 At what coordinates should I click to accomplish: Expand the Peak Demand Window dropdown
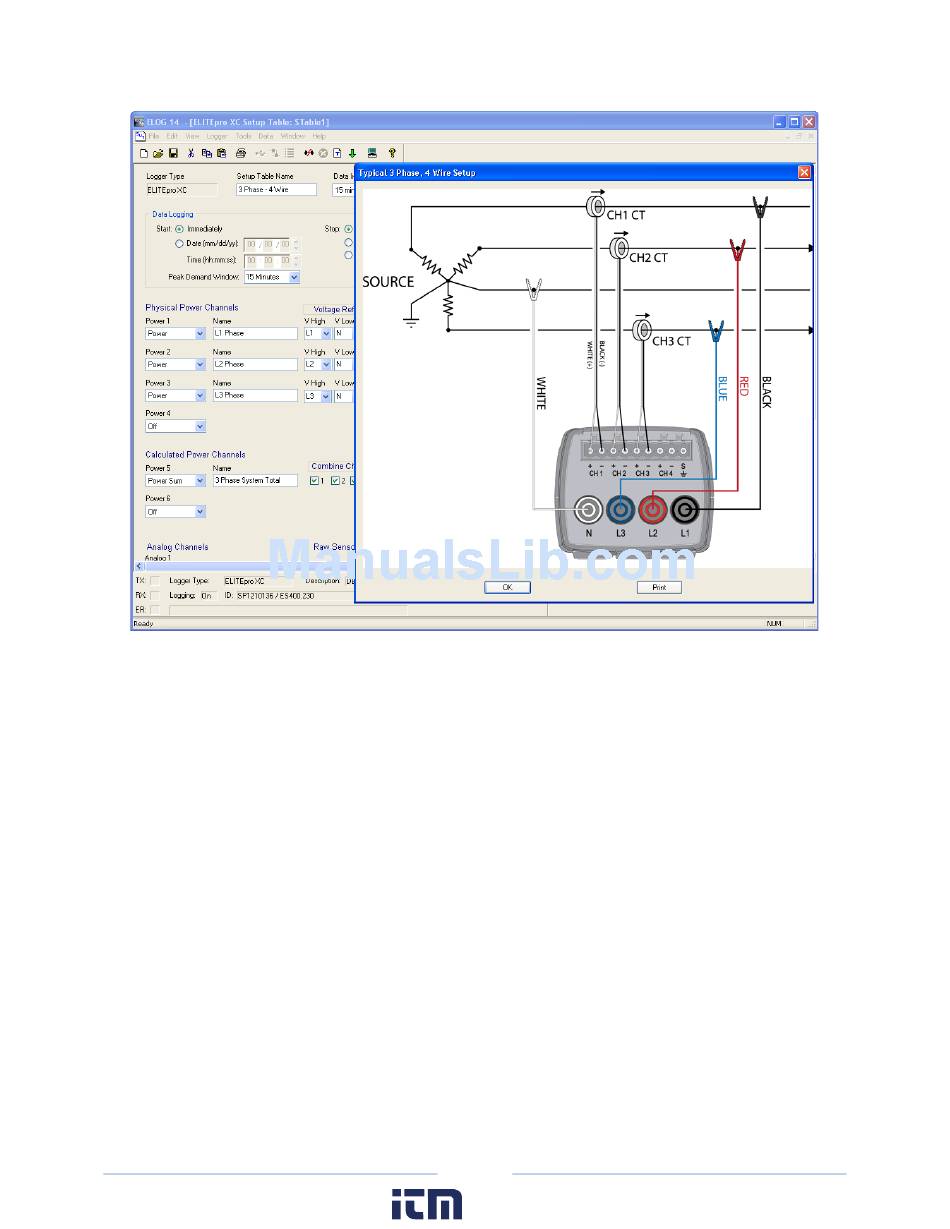coord(294,277)
